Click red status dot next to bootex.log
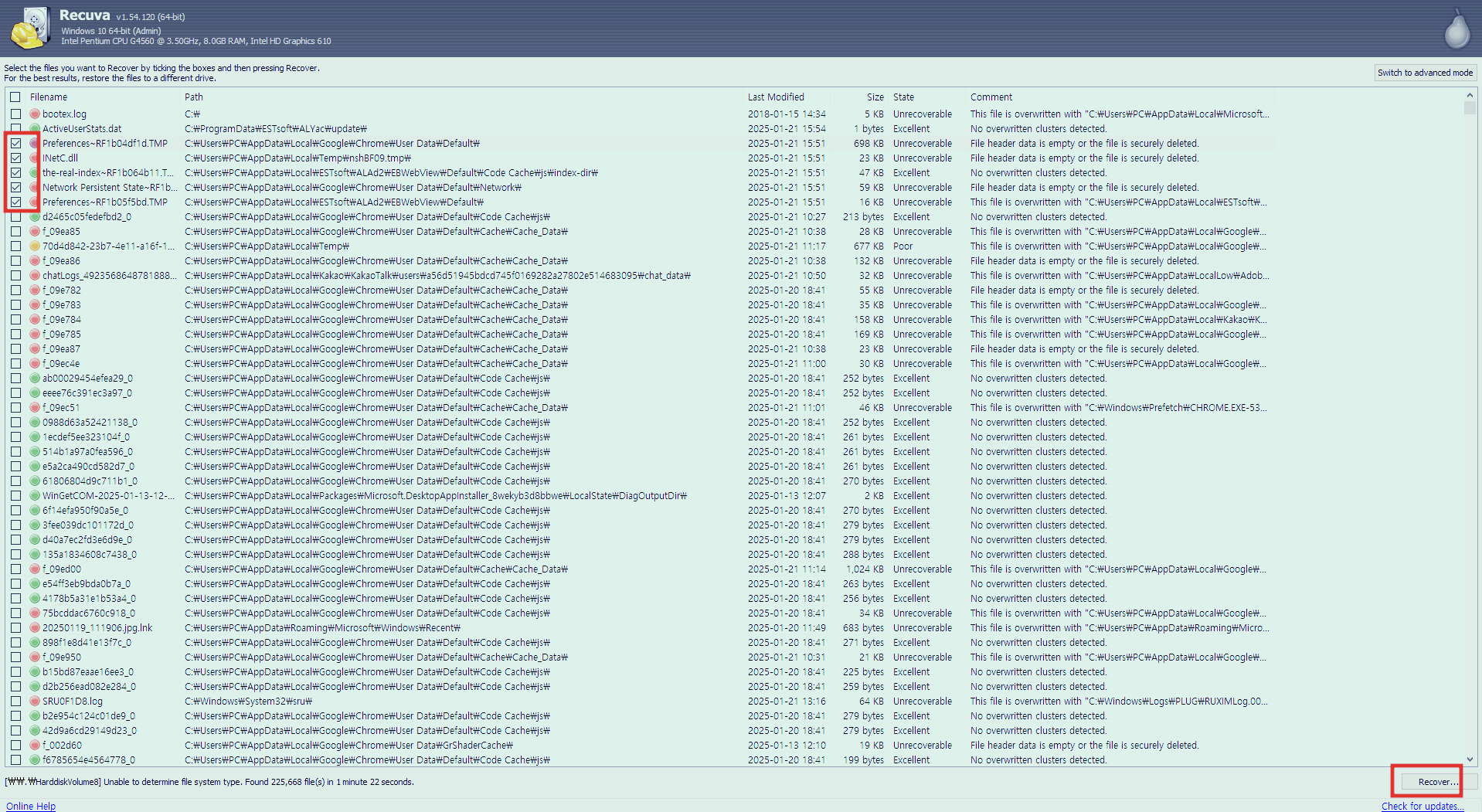The height and width of the screenshot is (812, 1482). point(35,114)
